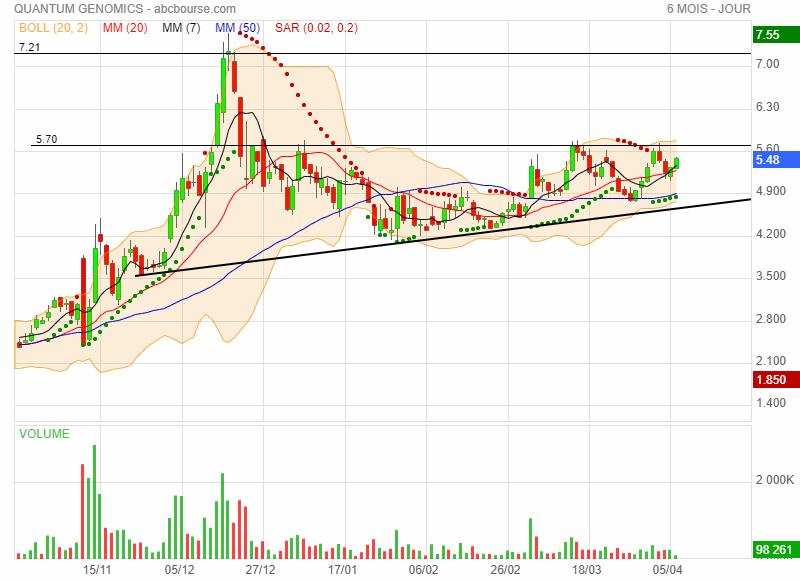The image size is (800, 580).
Task: Click the 27/12 date axis label
Action: [260, 569]
